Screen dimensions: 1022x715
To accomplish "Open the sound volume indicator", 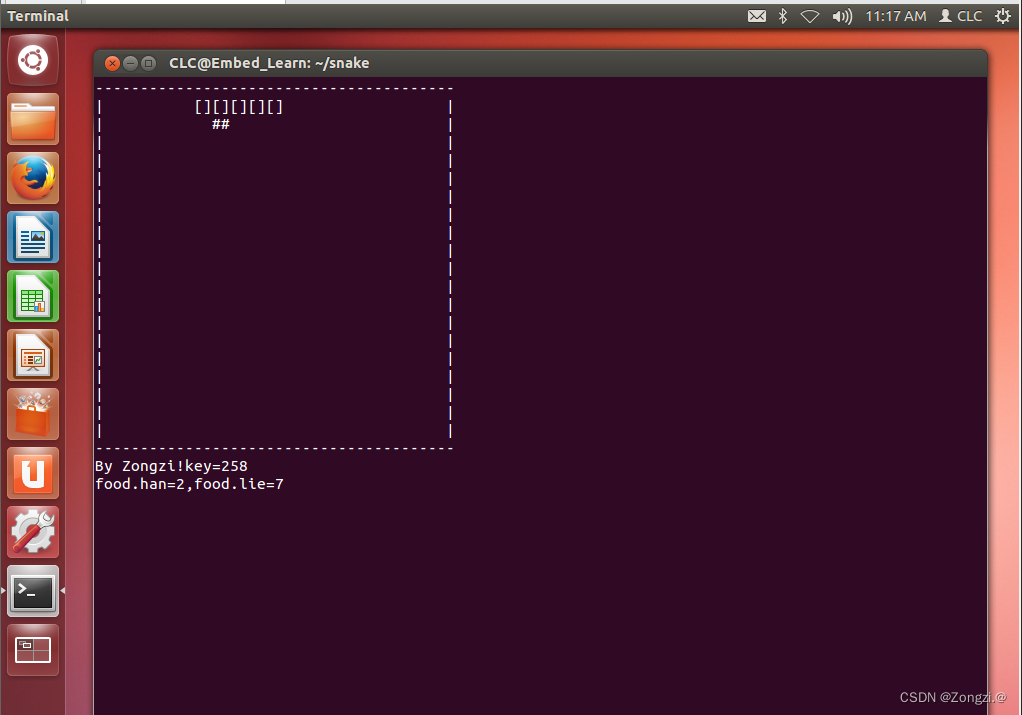I will pos(842,16).
